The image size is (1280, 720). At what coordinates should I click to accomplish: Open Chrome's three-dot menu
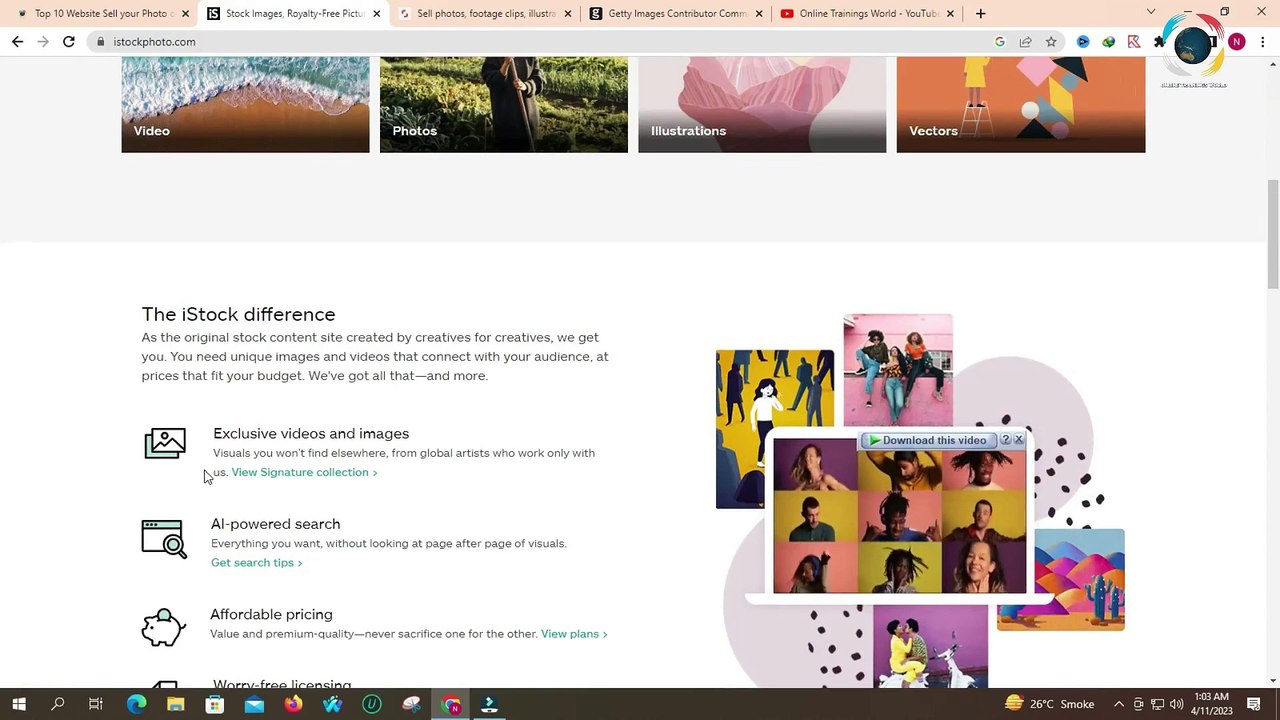(1263, 42)
